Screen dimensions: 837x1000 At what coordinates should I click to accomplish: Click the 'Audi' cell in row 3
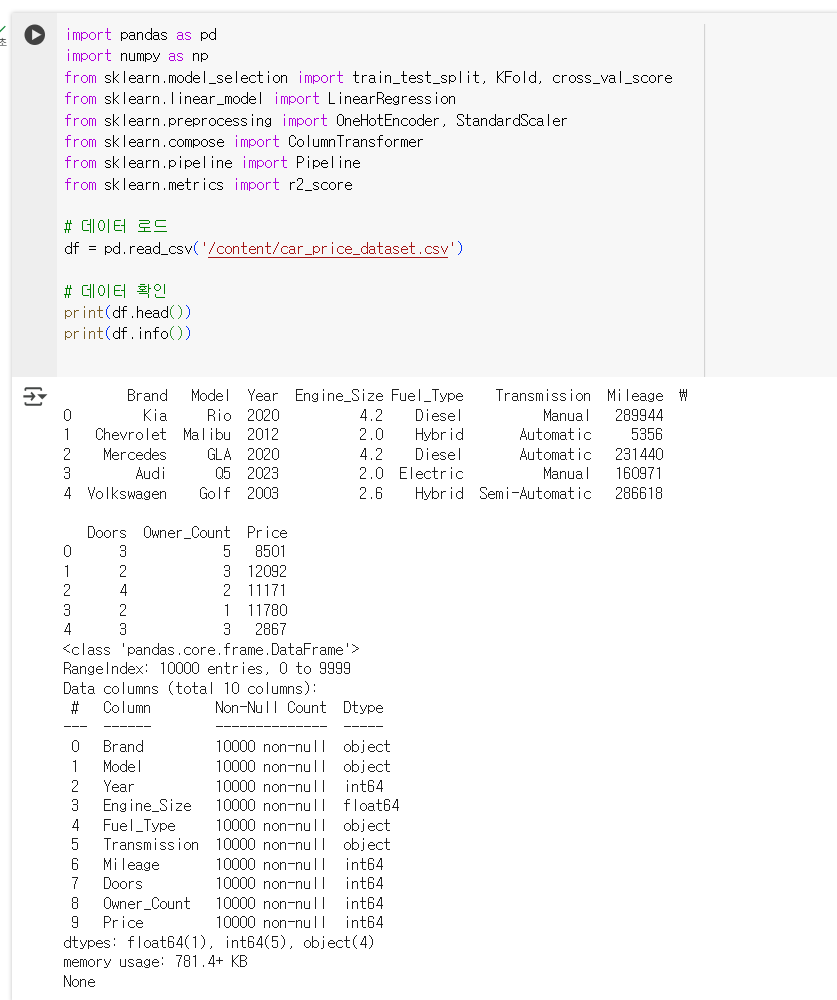(151, 474)
